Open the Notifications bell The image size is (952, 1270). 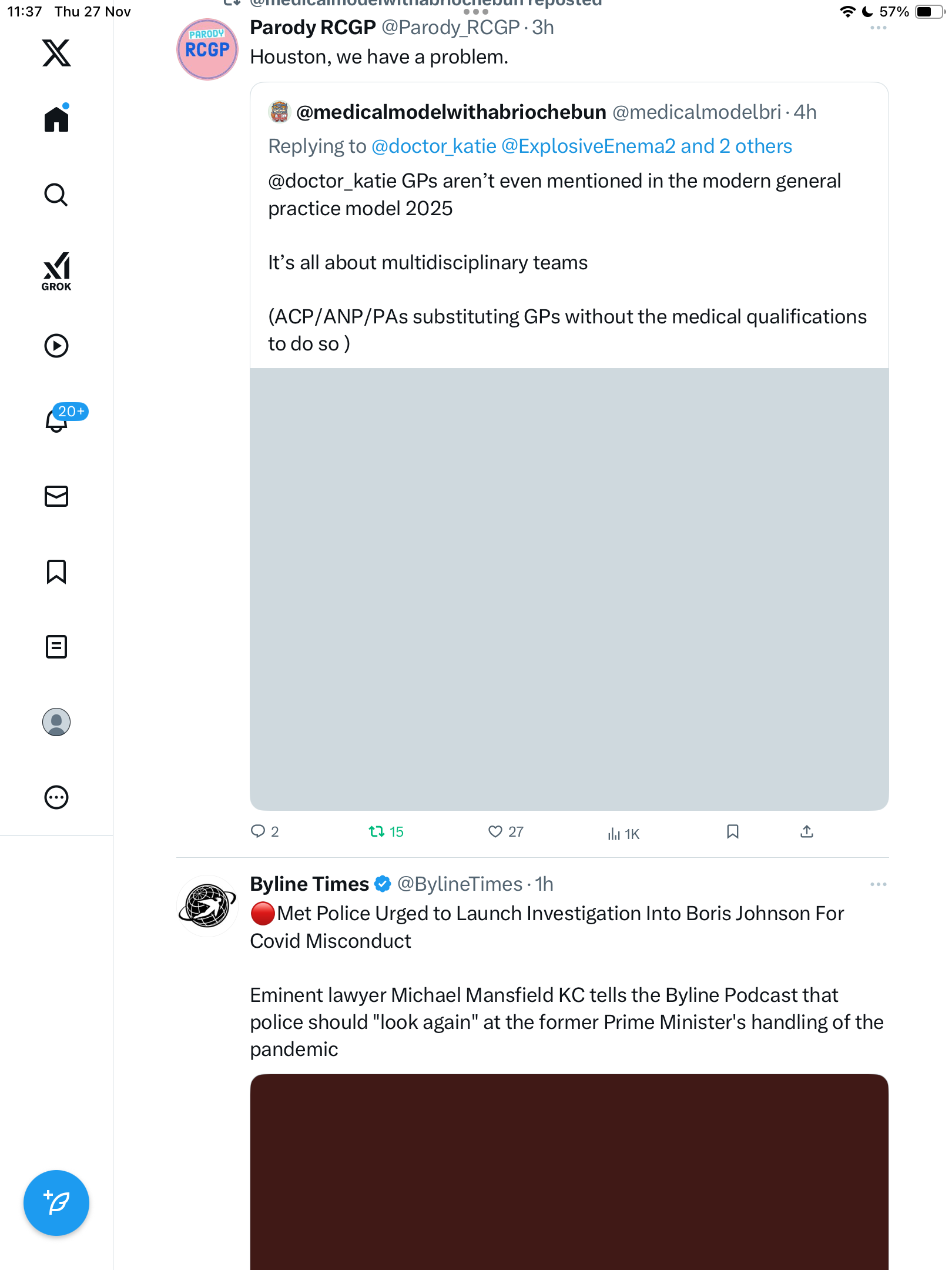(x=56, y=420)
